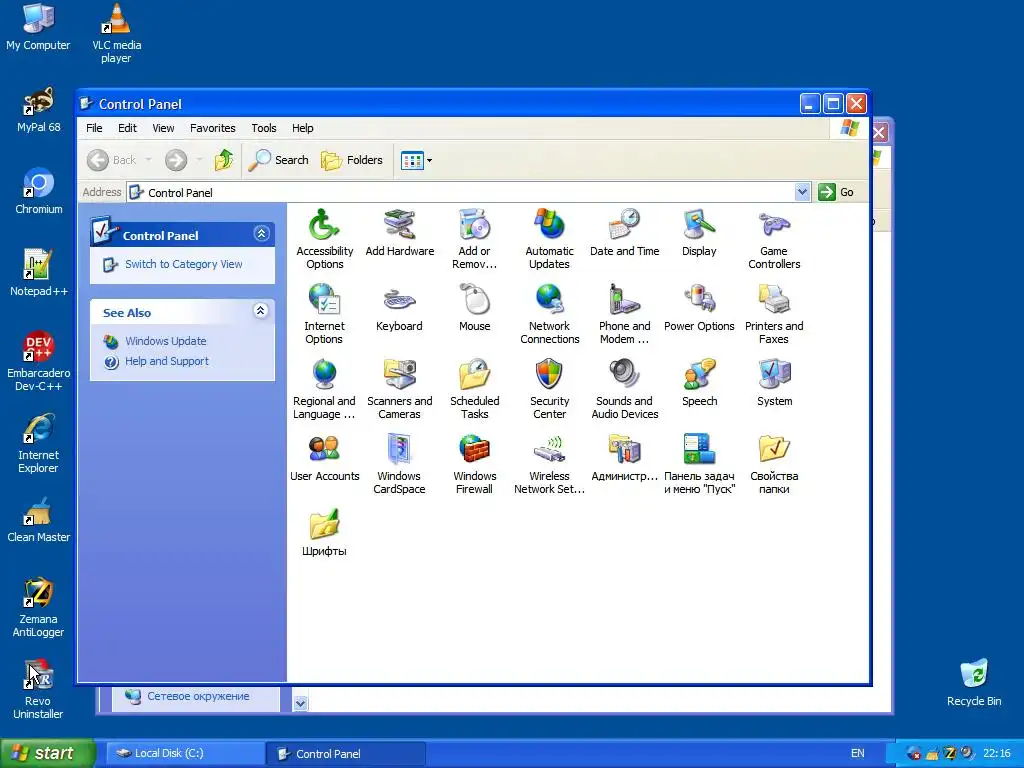Select Phone and Modem icon
The width and height of the screenshot is (1024, 768).
[x=624, y=300]
